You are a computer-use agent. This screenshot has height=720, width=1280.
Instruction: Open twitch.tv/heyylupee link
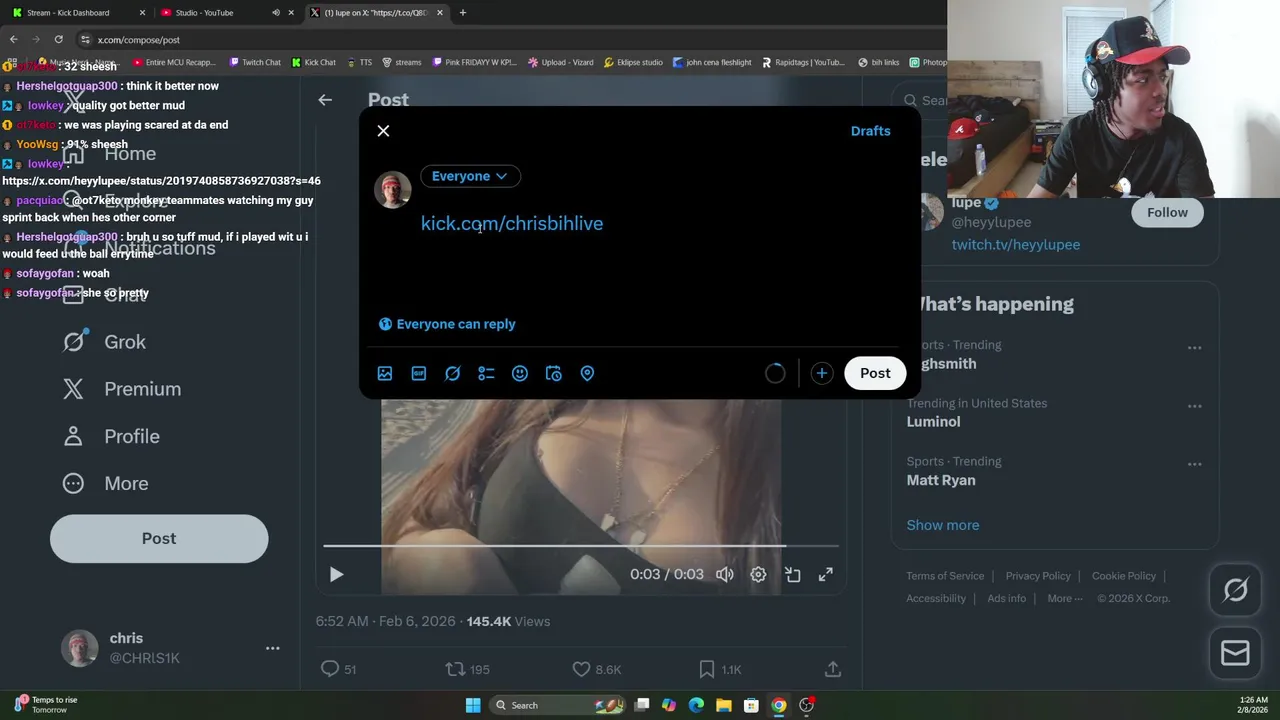click(1015, 244)
